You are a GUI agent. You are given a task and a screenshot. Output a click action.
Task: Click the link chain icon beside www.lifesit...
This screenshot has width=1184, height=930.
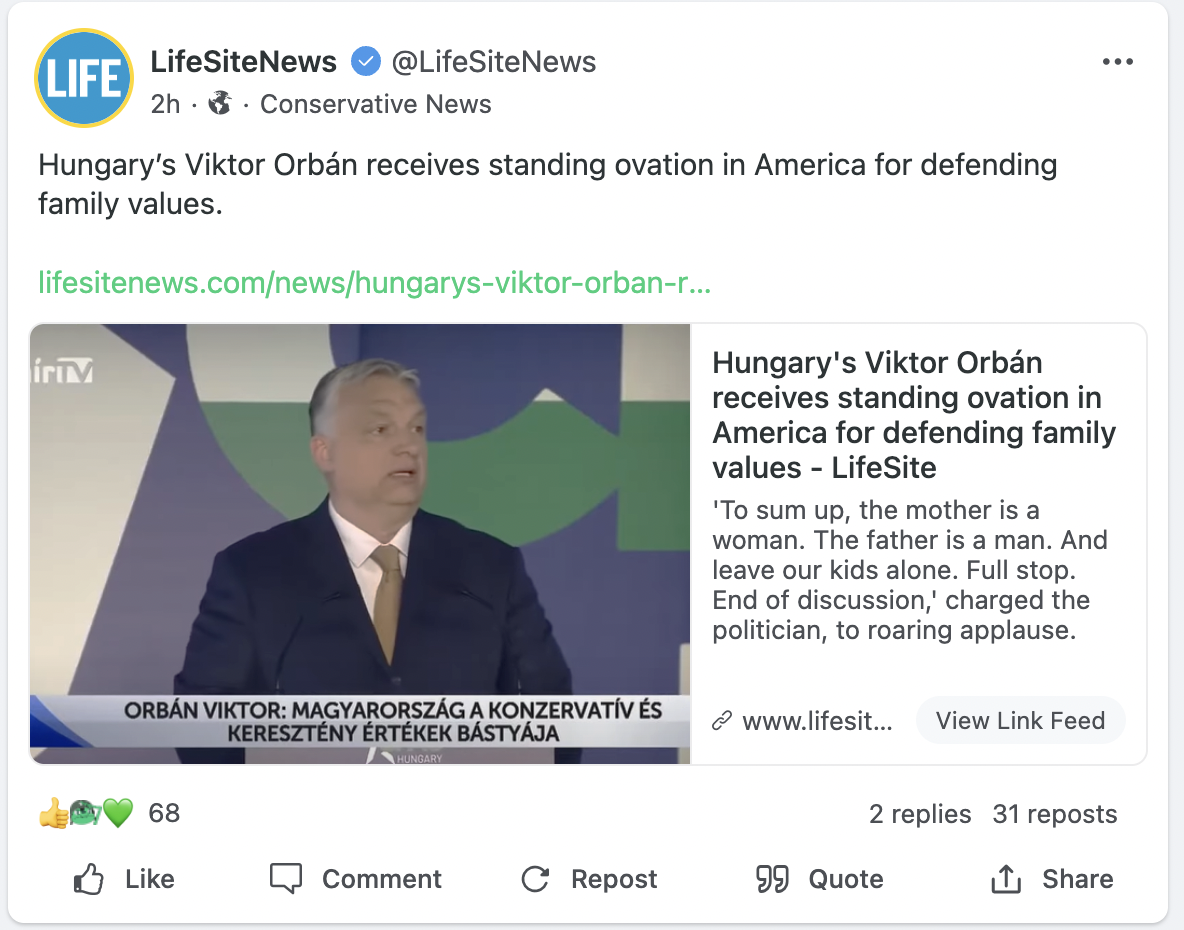[722, 720]
